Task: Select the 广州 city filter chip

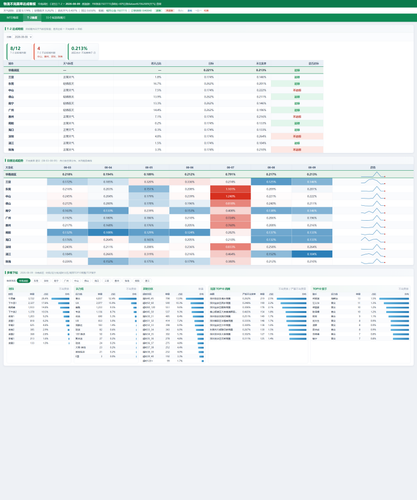Action: point(66,281)
